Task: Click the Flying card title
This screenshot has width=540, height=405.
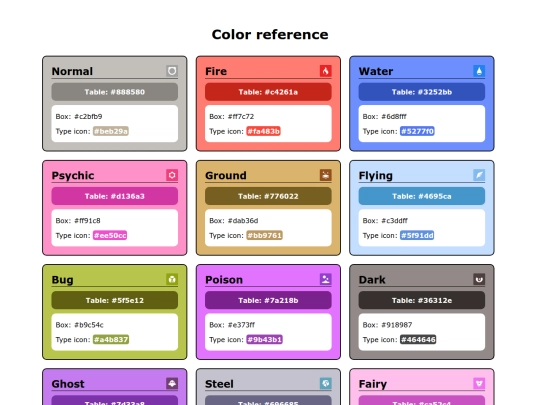Action: (x=376, y=176)
